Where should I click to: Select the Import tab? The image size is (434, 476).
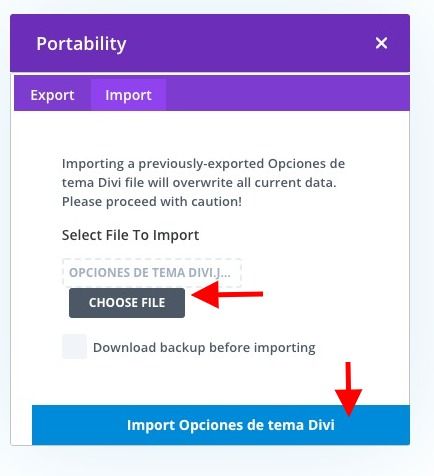pyautogui.click(x=128, y=95)
